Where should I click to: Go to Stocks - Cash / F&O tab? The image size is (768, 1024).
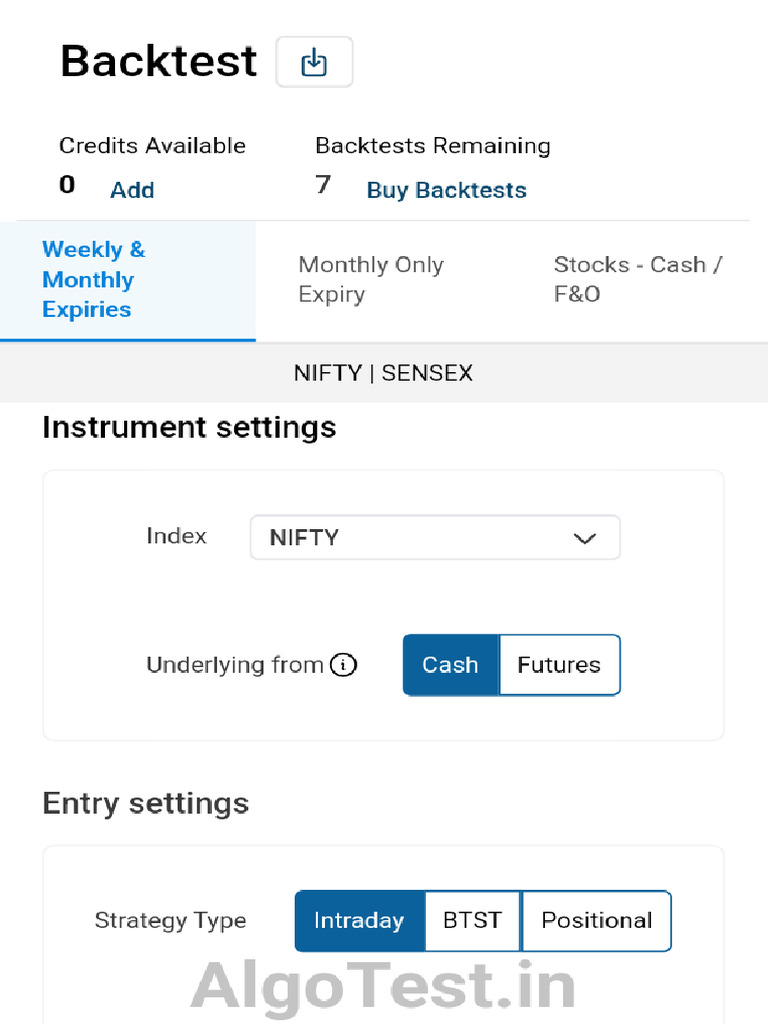point(640,280)
